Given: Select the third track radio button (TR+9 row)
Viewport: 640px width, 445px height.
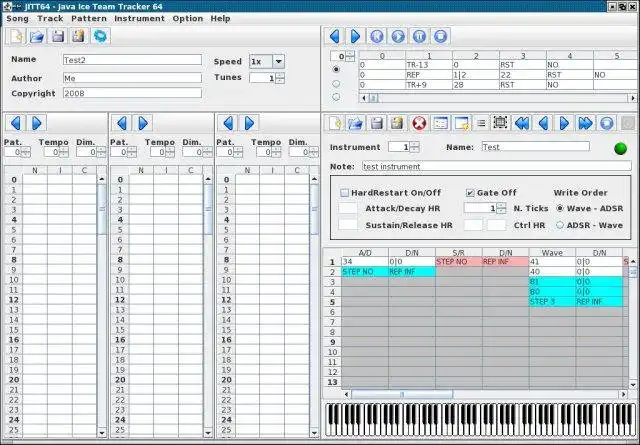Looking at the screenshot, I should pos(336,97).
